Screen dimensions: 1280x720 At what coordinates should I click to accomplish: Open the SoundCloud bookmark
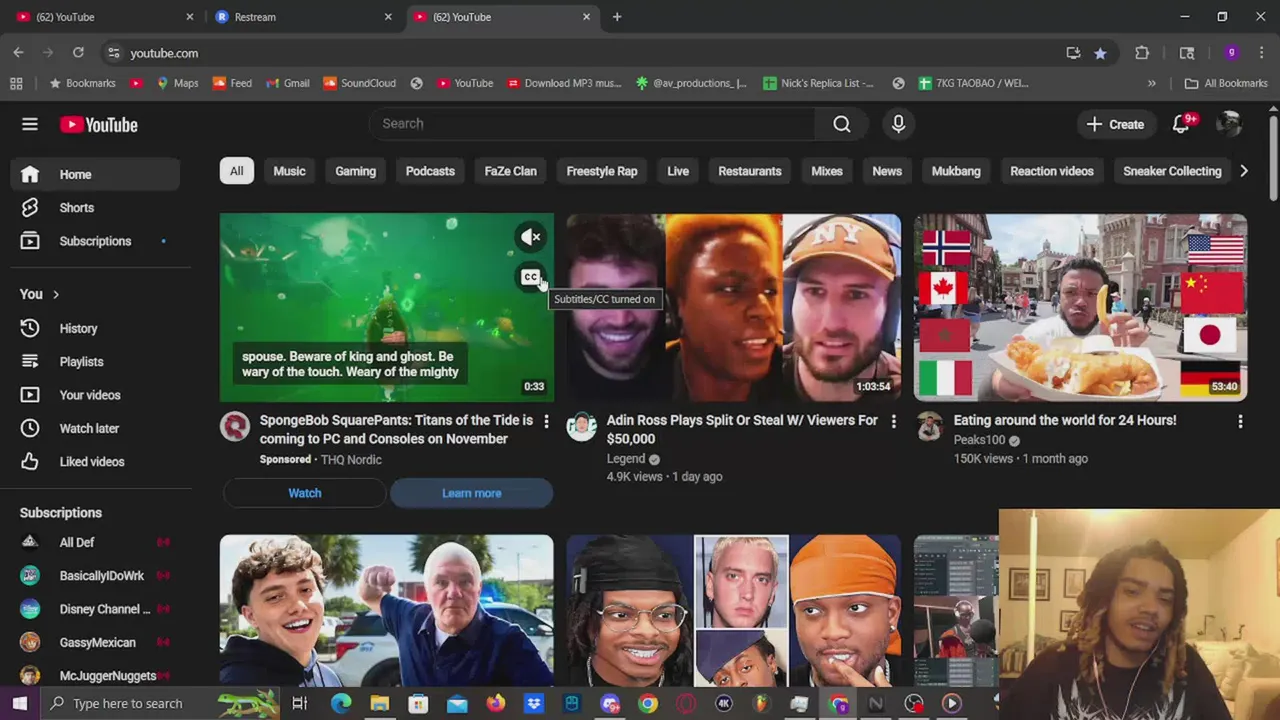[x=360, y=83]
